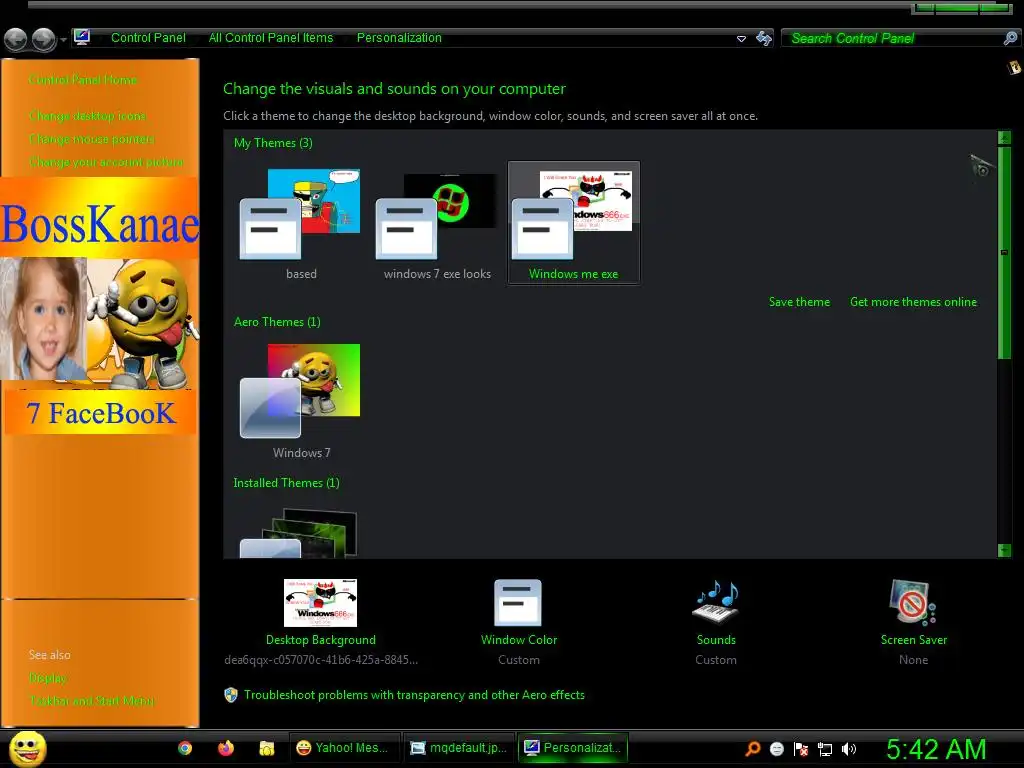The height and width of the screenshot is (768, 1024).
Task: Open Action Center flag tray icon
Action: pos(801,749)
